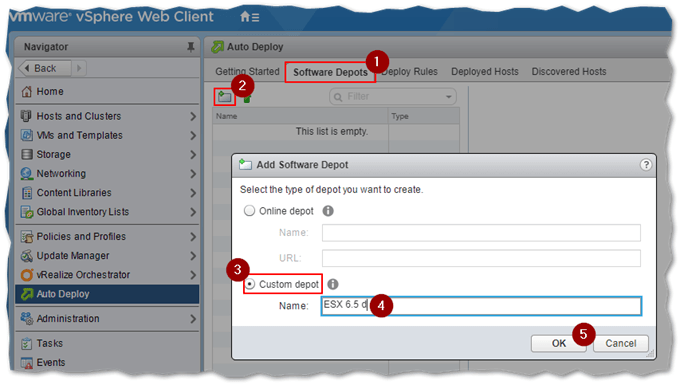Click the Update Manager icon
Viewport: 680px width, 385px height.
[x=26, y=255]
